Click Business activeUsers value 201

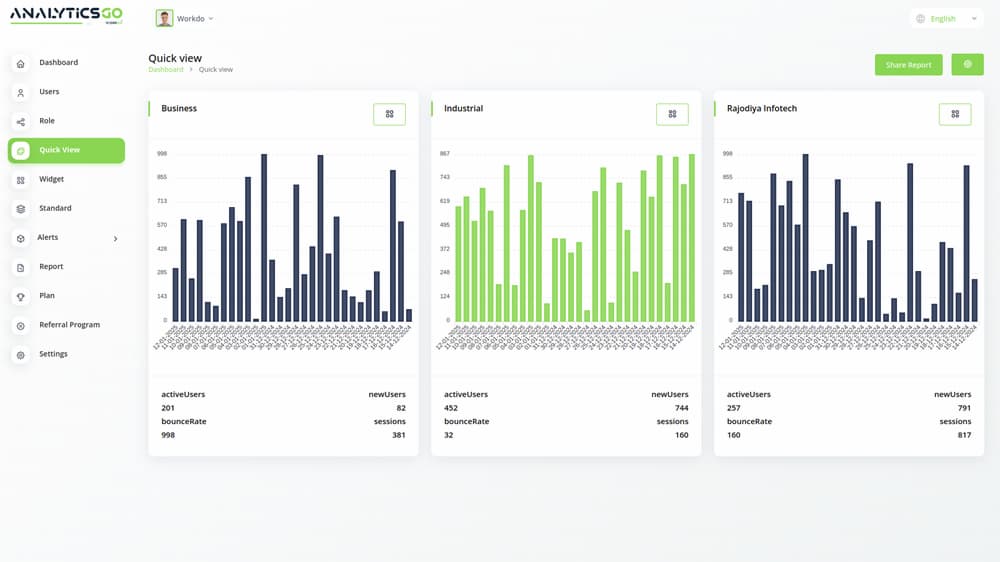pyautogui.click(x=168, y=408)
